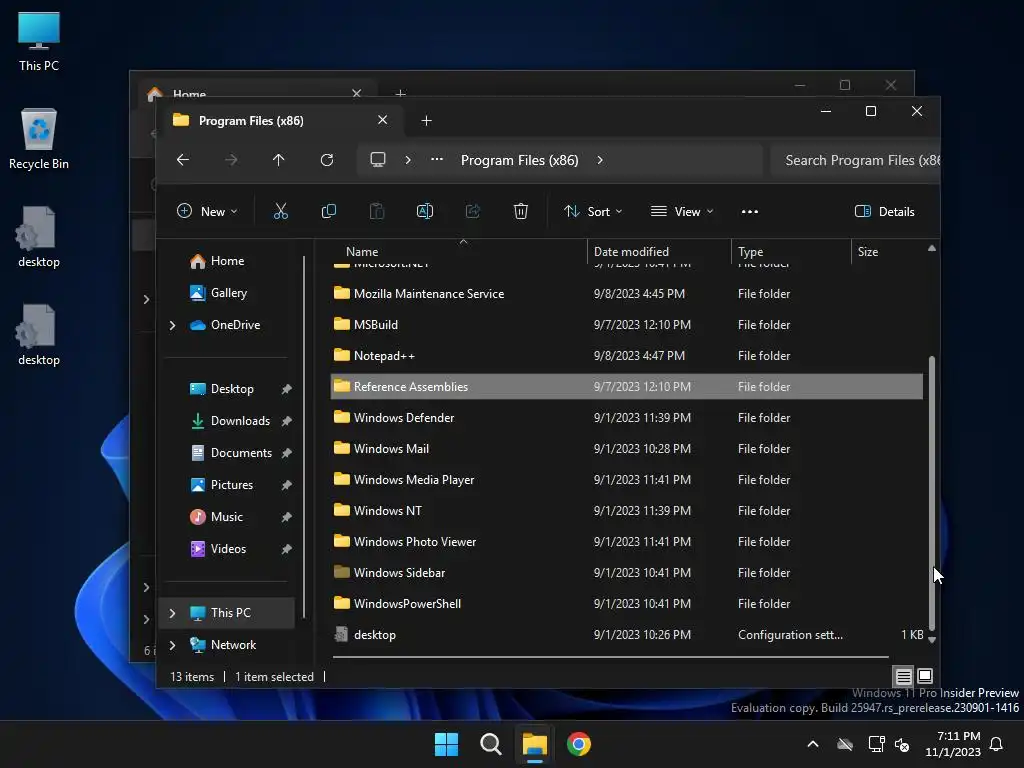
Task: Toggle the Details pane
Action: (885, 212)
